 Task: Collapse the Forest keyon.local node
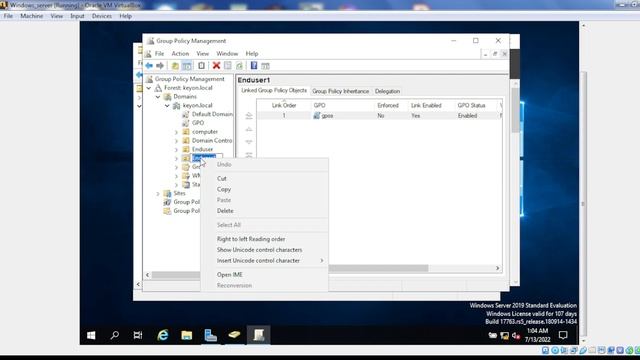tap(149, 88)
